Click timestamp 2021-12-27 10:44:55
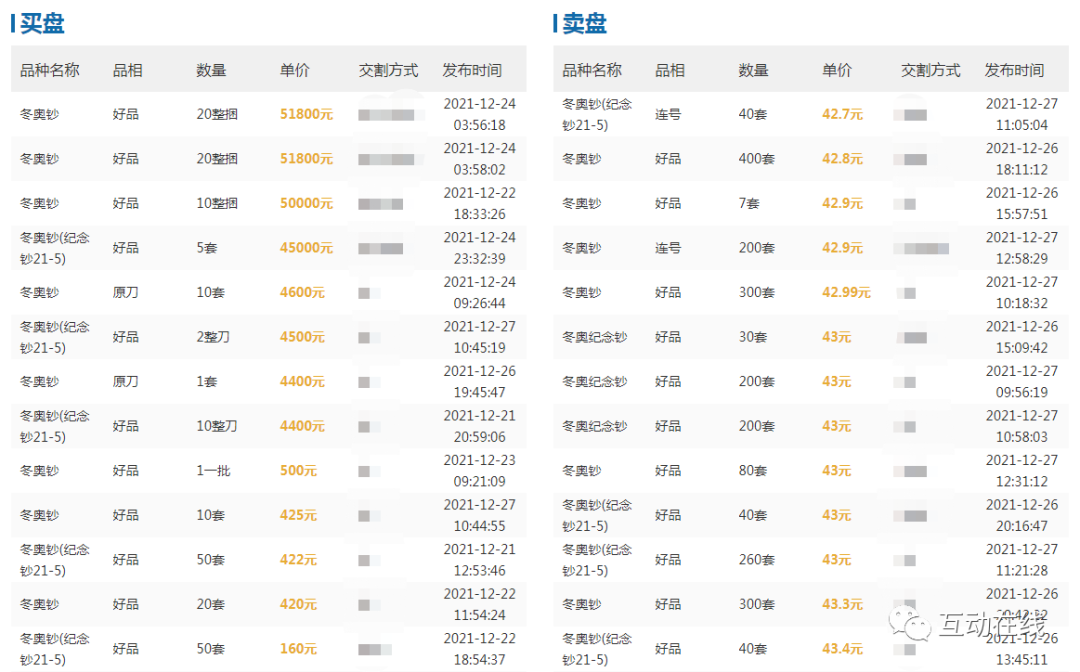The height and width of the screenshot is (672, 1080). [x=479, y=515]
